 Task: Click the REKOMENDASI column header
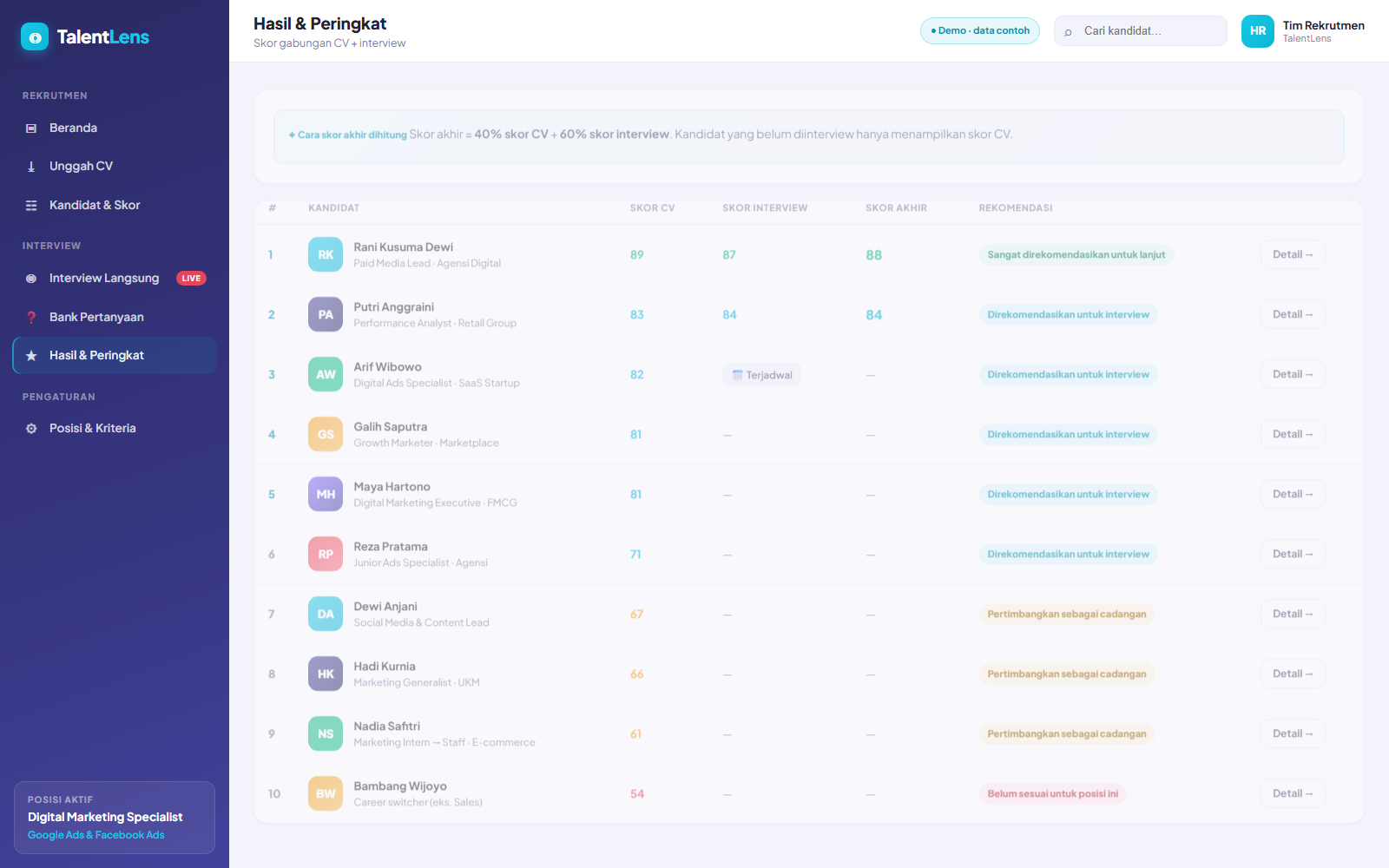coord(1016,208)
